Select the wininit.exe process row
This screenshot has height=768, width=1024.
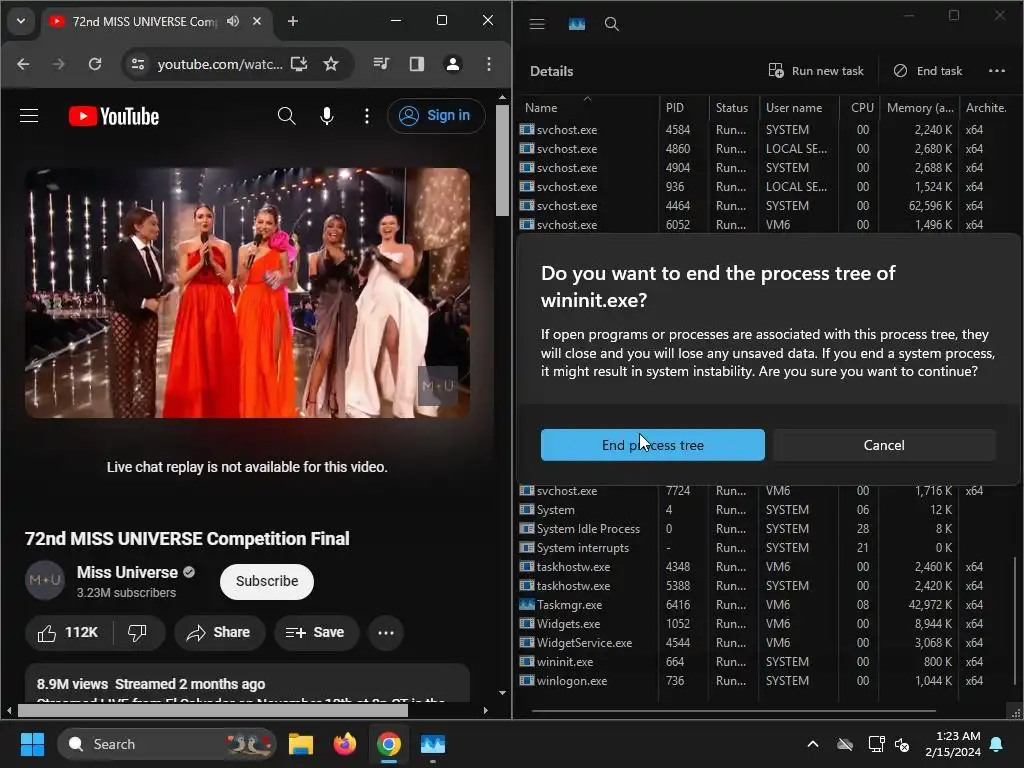pyautogui.click(x=764, y=662)
